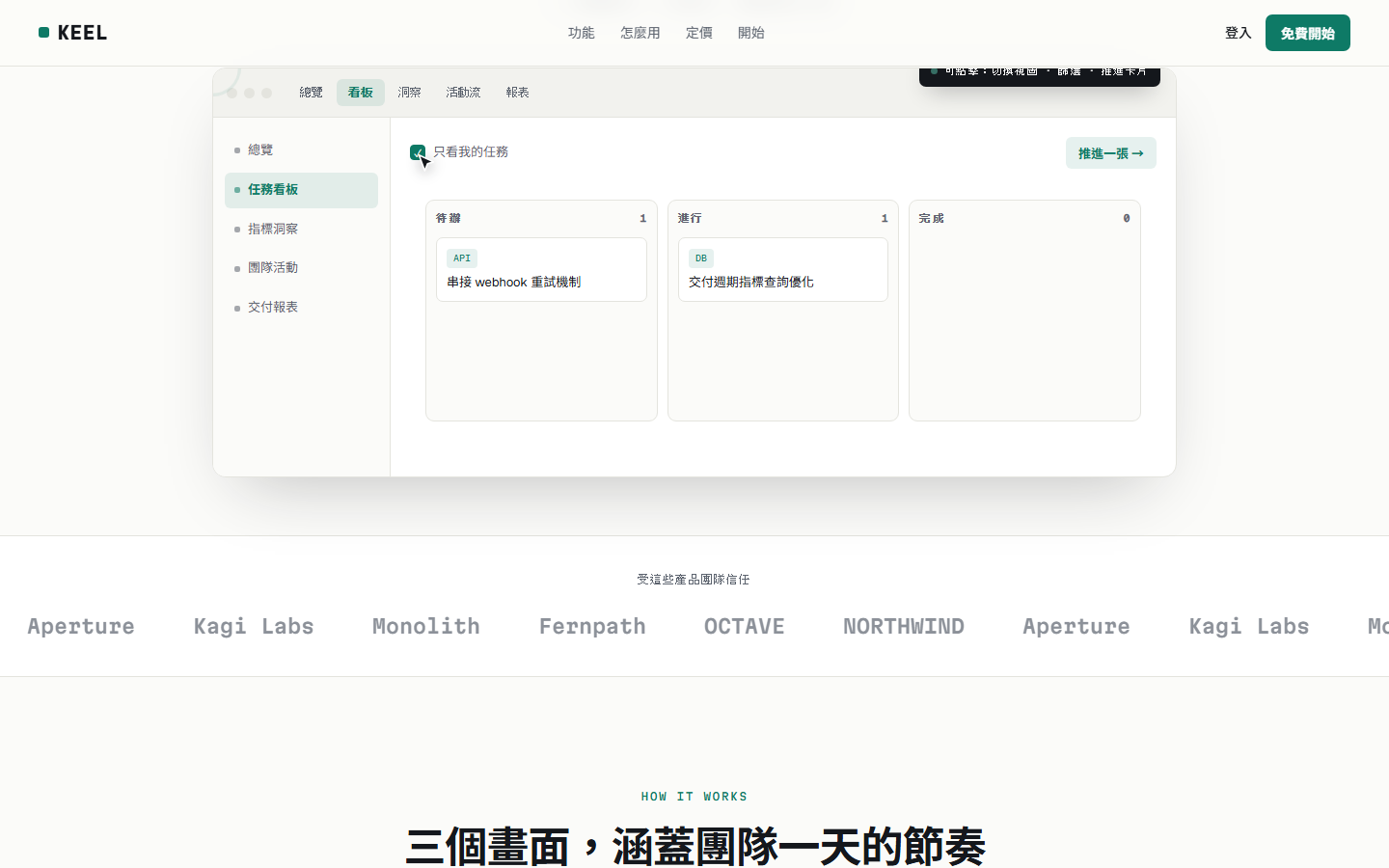Click the DB tag on the 交付週期 card
Image resolution: width=1389 pixels, height=868 pixels.
[x=701, y=258]
